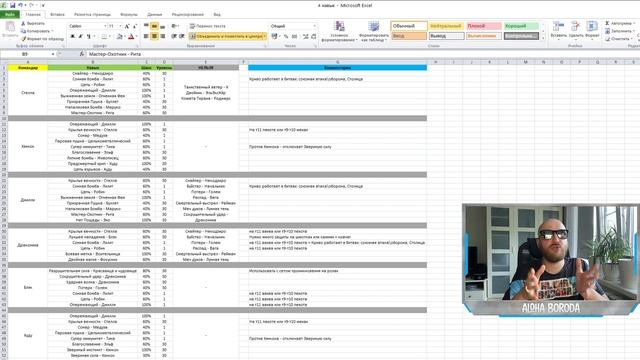Activate Format Painter (Формат по образцу)

click(x=42, y=39)
